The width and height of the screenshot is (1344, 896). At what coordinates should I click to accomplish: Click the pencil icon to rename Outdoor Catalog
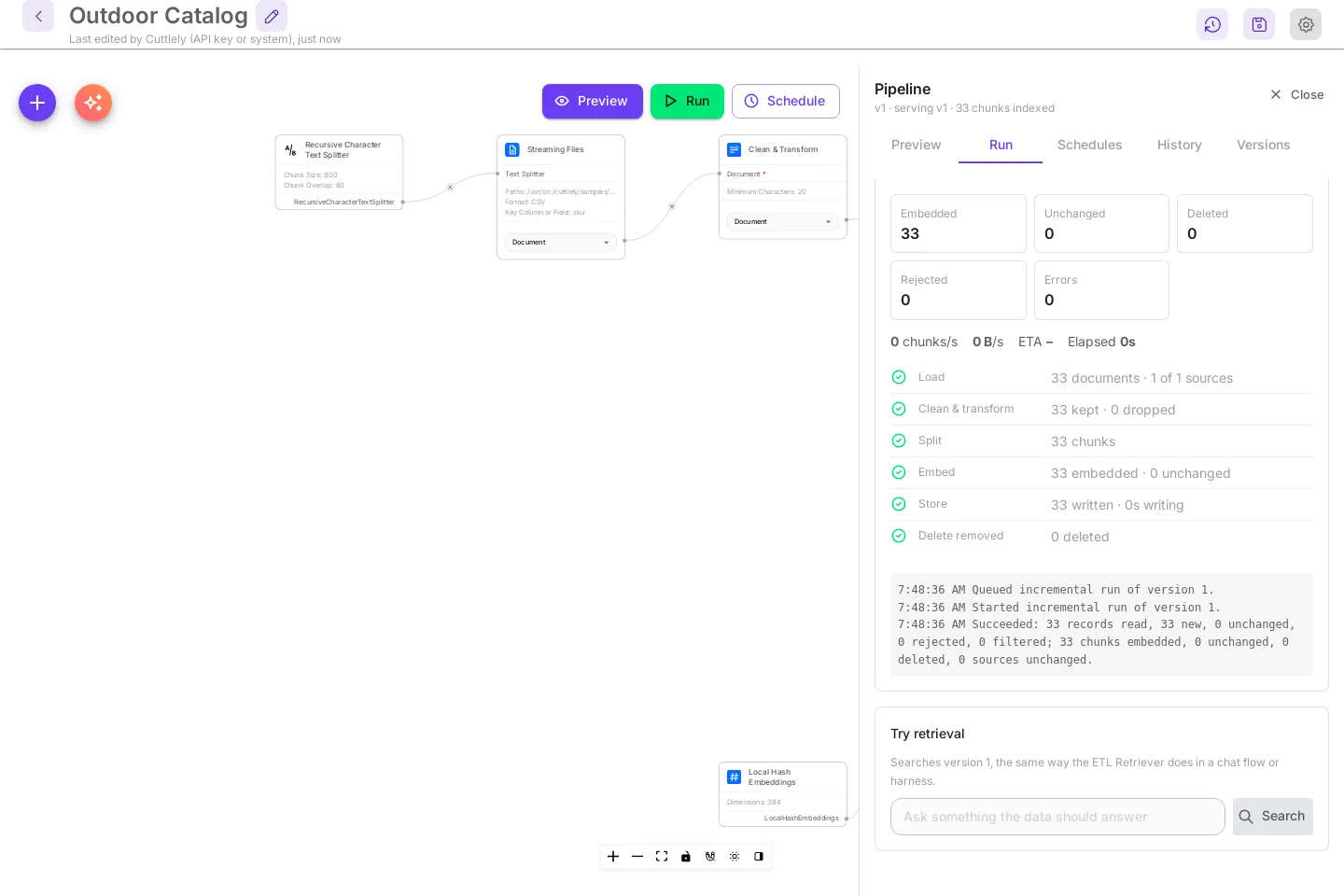pos(272,16)
